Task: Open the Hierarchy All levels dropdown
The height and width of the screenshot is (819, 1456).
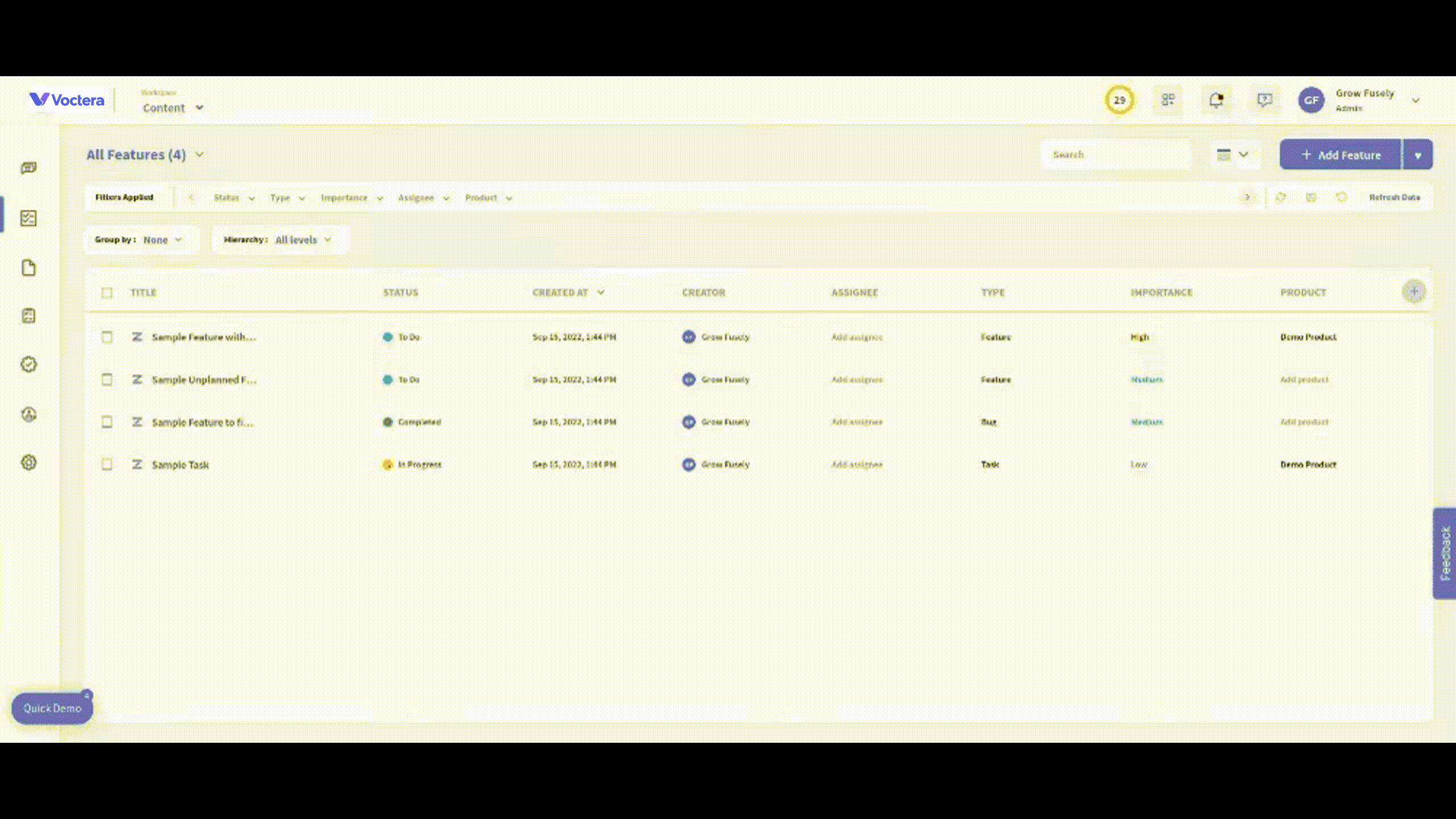Action: [279, 240]
